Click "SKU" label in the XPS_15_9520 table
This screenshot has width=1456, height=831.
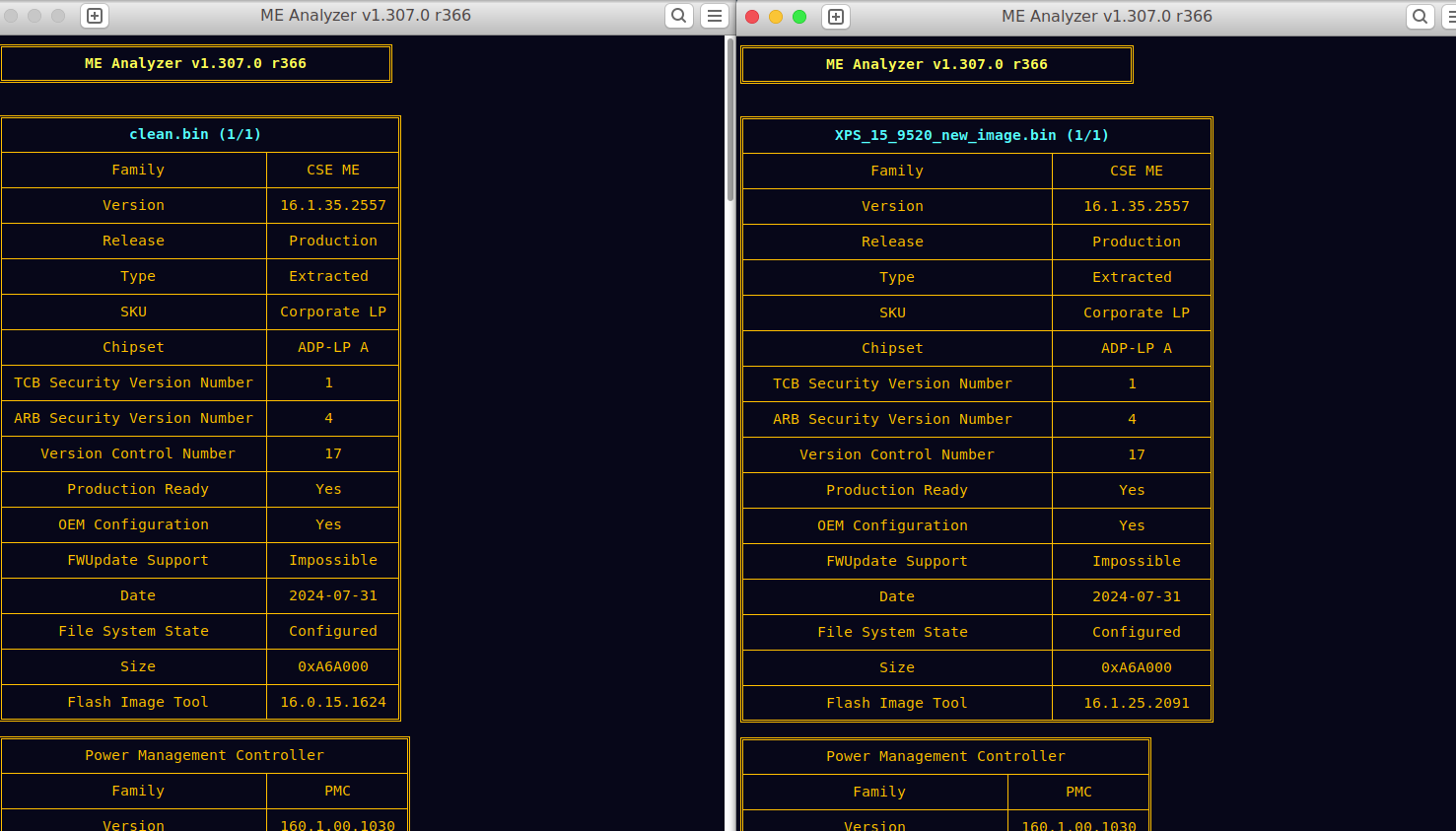click(892, 312)
